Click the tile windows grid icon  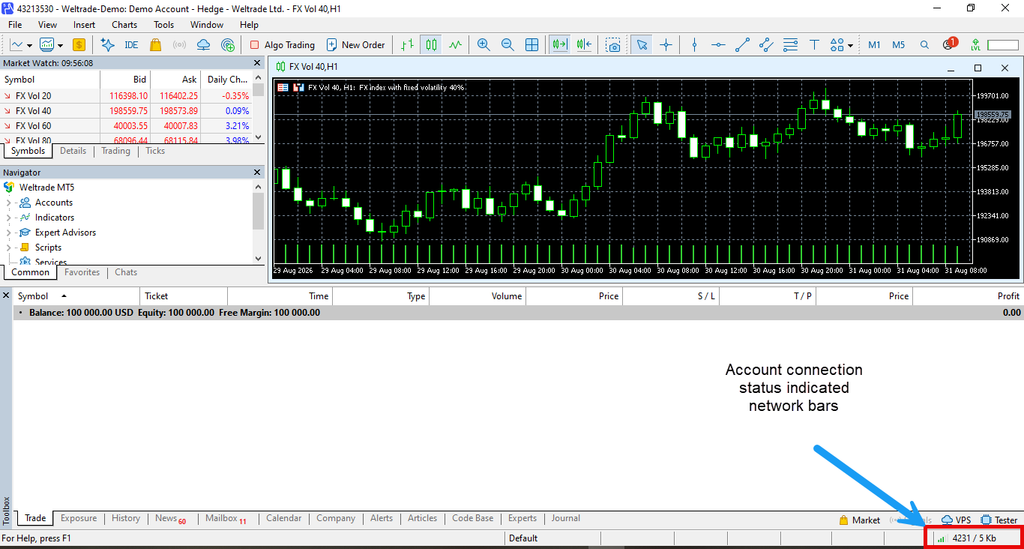532,45
